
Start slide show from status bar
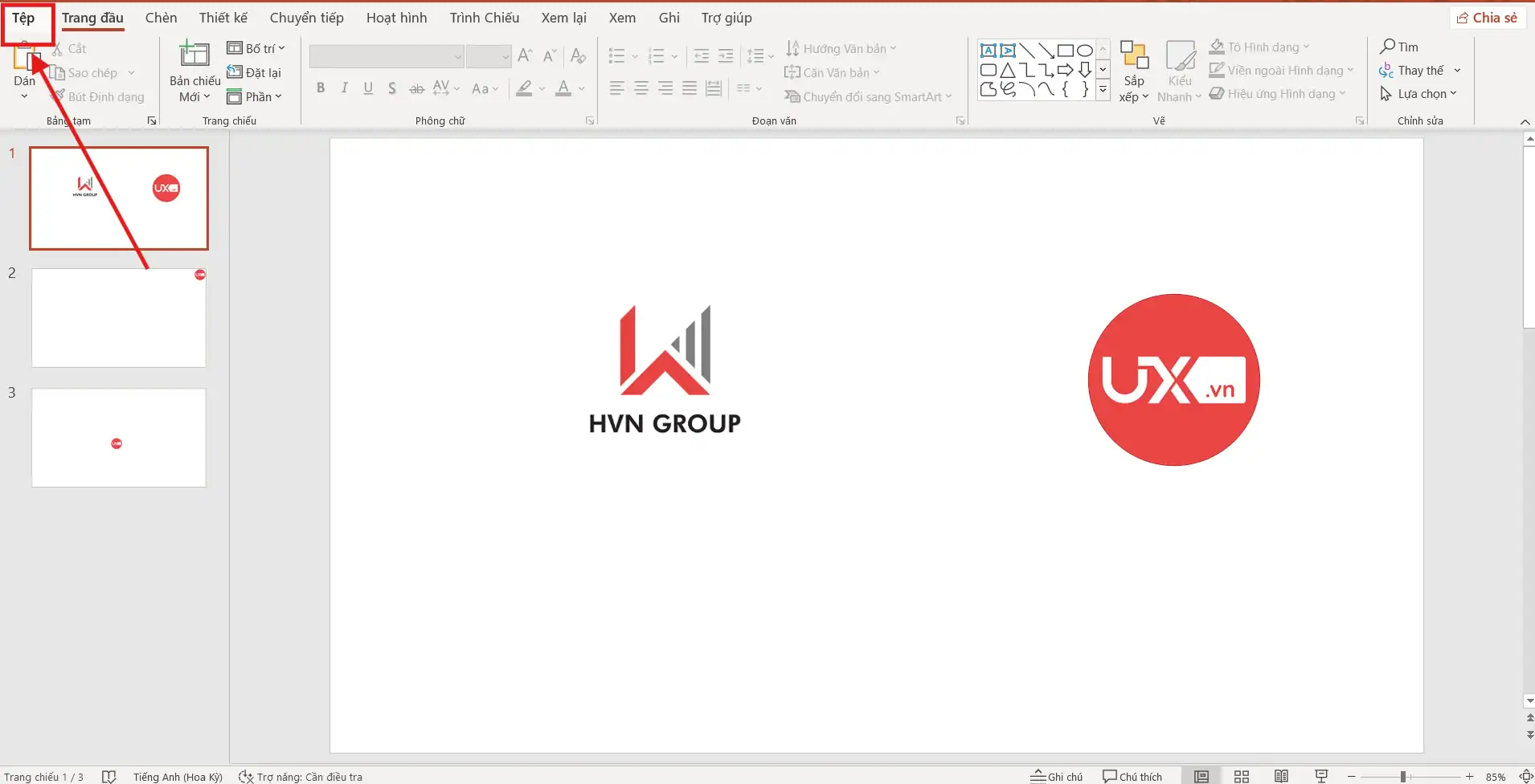1321,776
